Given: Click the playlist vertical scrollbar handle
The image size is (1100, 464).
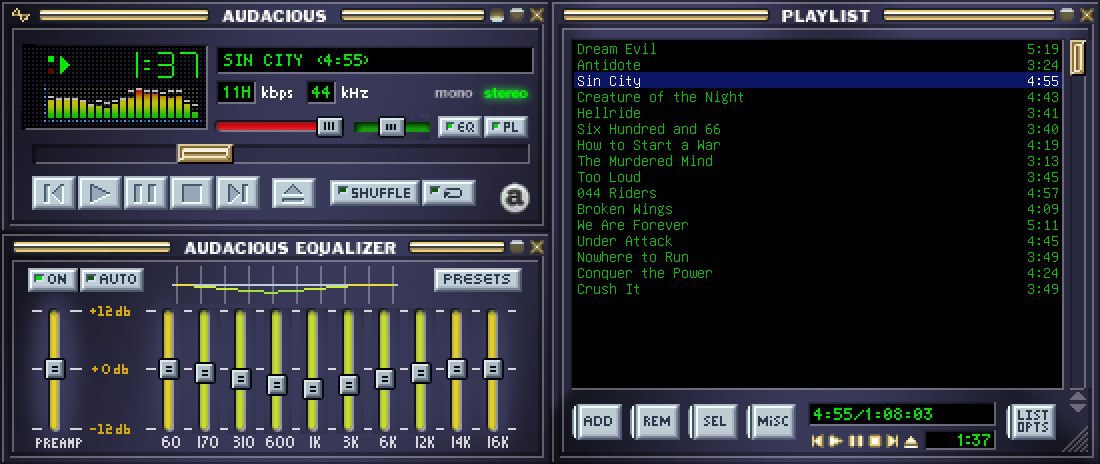Looking at the screenshot, I should [x=1077, y=57].
